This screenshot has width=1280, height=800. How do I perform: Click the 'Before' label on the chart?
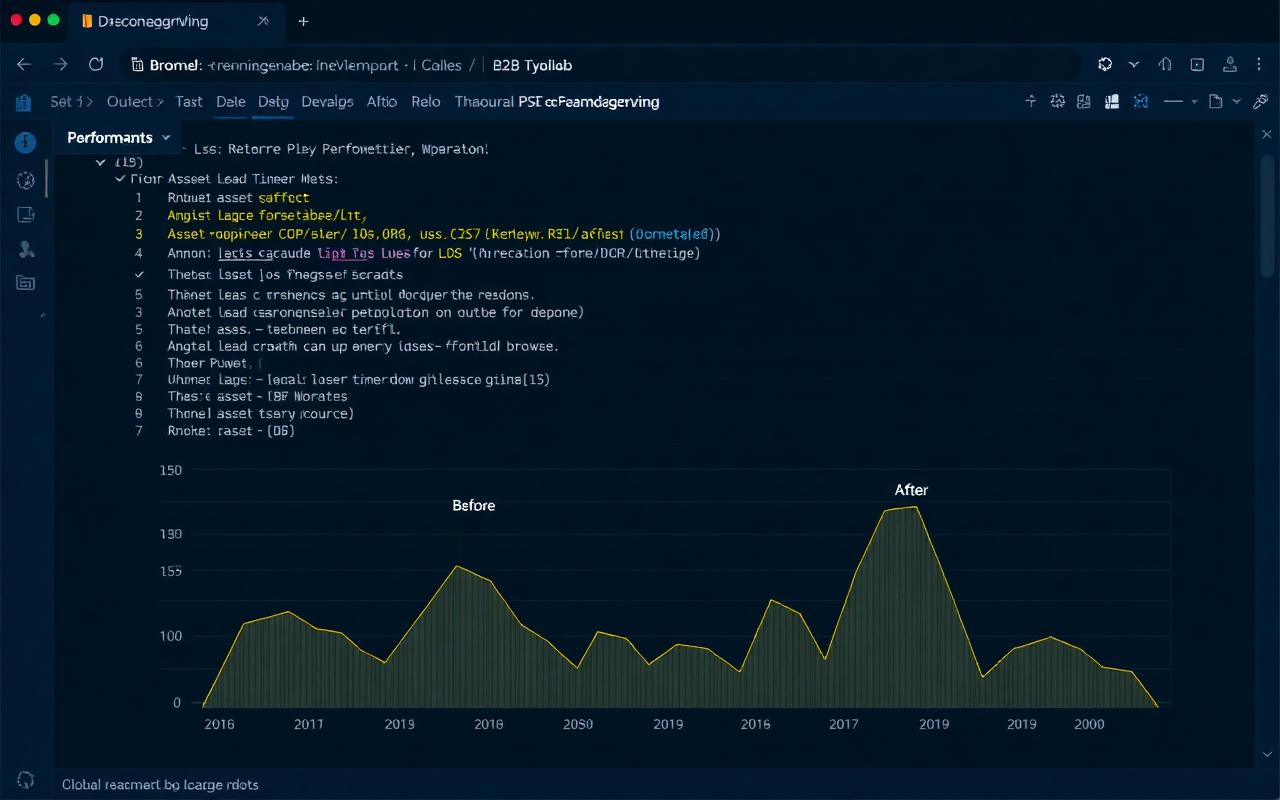tap(474, 506)
